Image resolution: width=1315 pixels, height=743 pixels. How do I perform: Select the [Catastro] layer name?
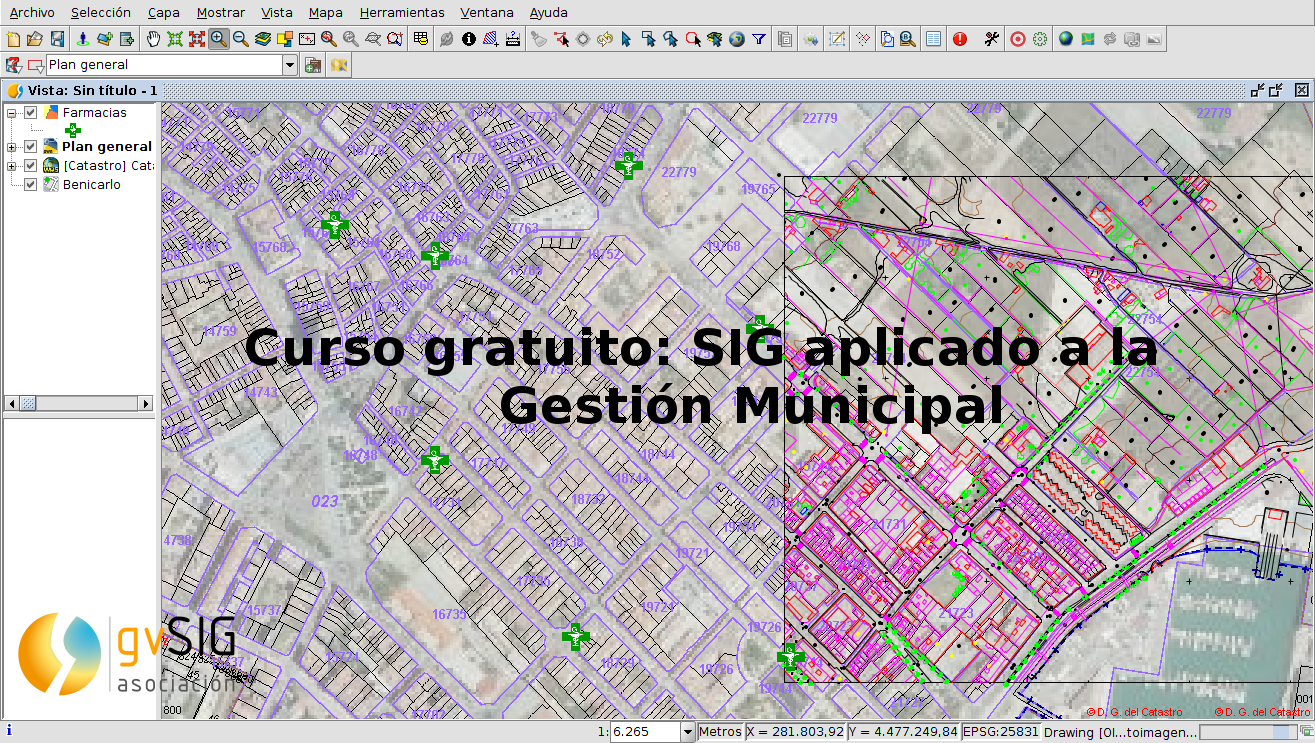(107, 166)
